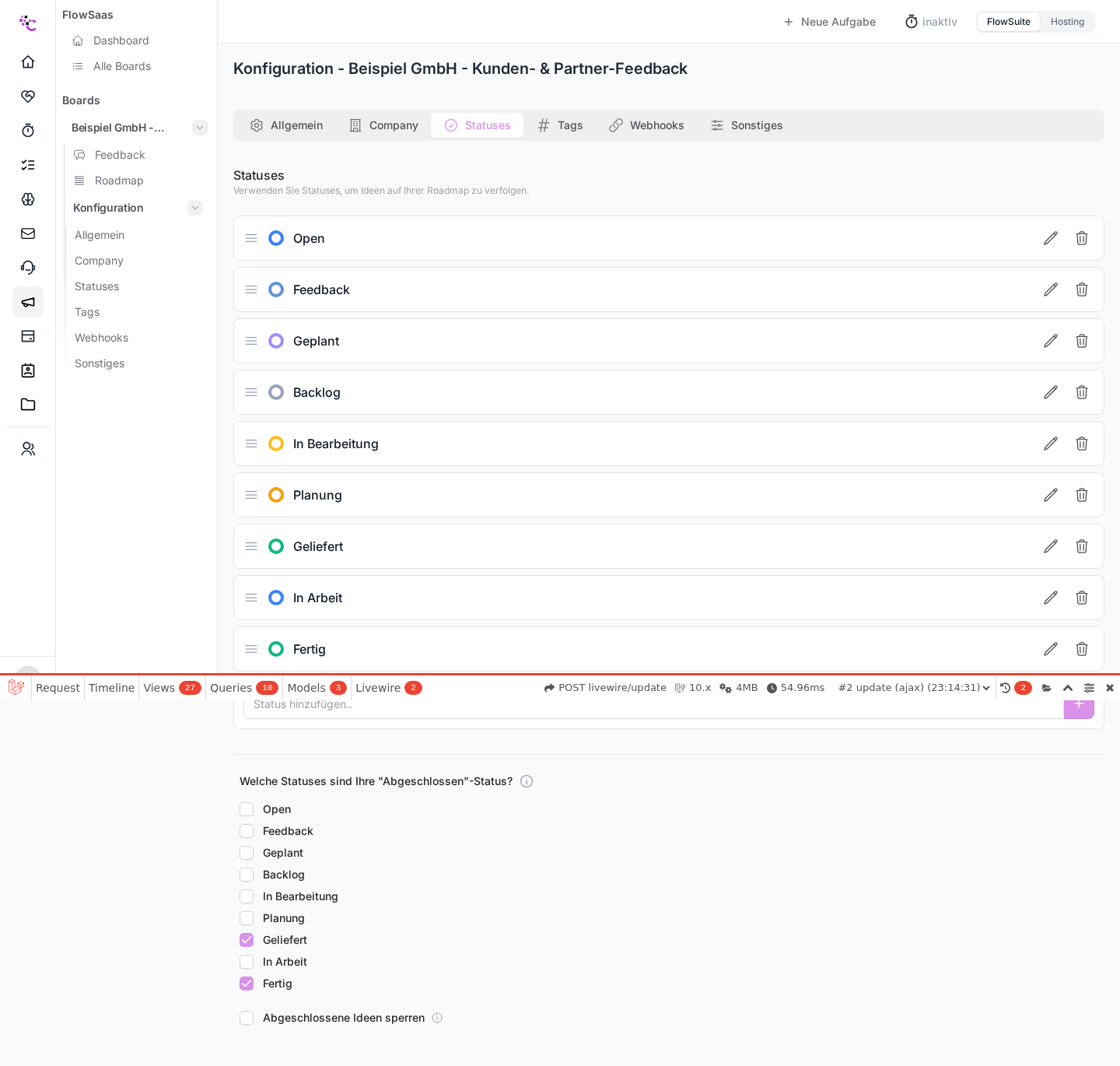Image resolution: width=1120 pixels, height=1066 pixels.
Task: Open the headset support icon in rail
Action: [x=28, y=267]
